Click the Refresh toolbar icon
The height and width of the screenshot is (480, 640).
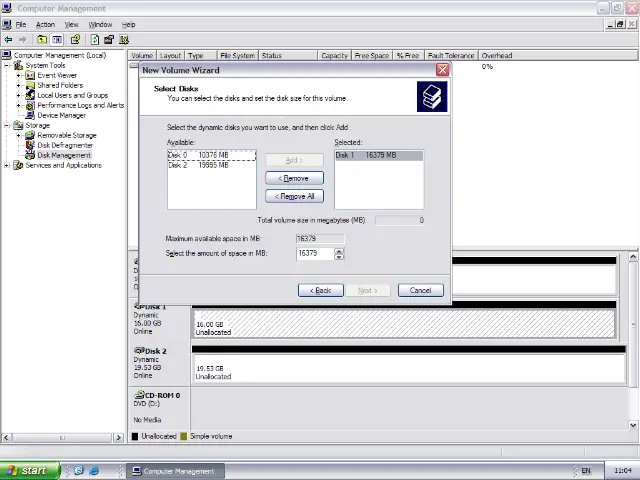point(95,40)
